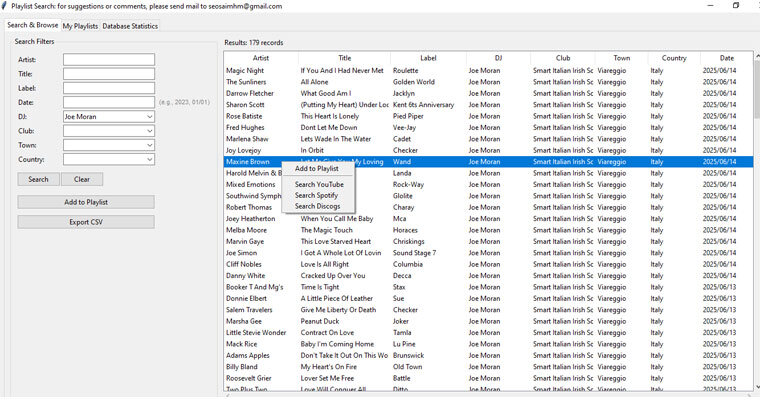This screenshot has width=760, height=400.
Task: Choose Search Discogs from context menu
Action: [x=317, y=206]
